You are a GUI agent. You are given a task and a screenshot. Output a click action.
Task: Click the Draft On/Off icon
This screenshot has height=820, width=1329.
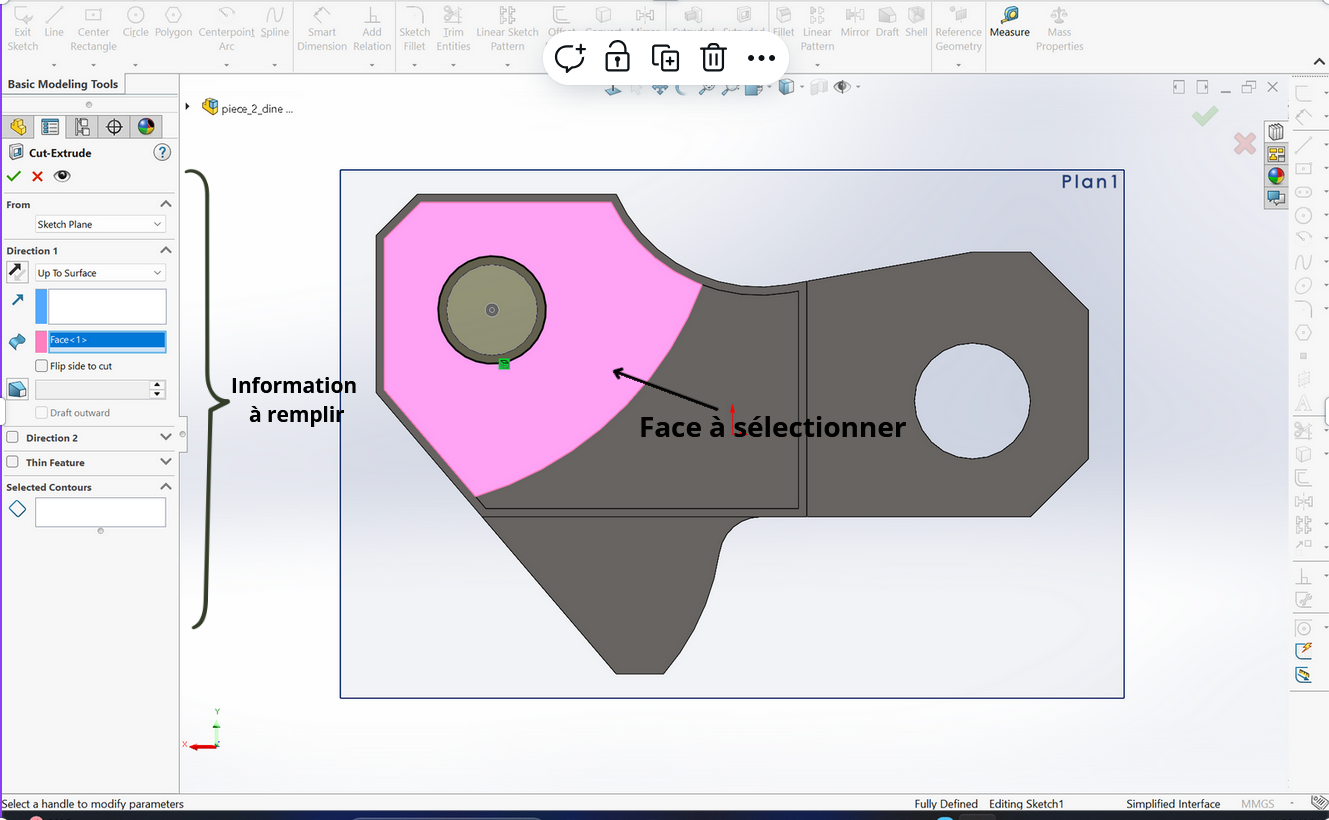[x=17, y=389]
